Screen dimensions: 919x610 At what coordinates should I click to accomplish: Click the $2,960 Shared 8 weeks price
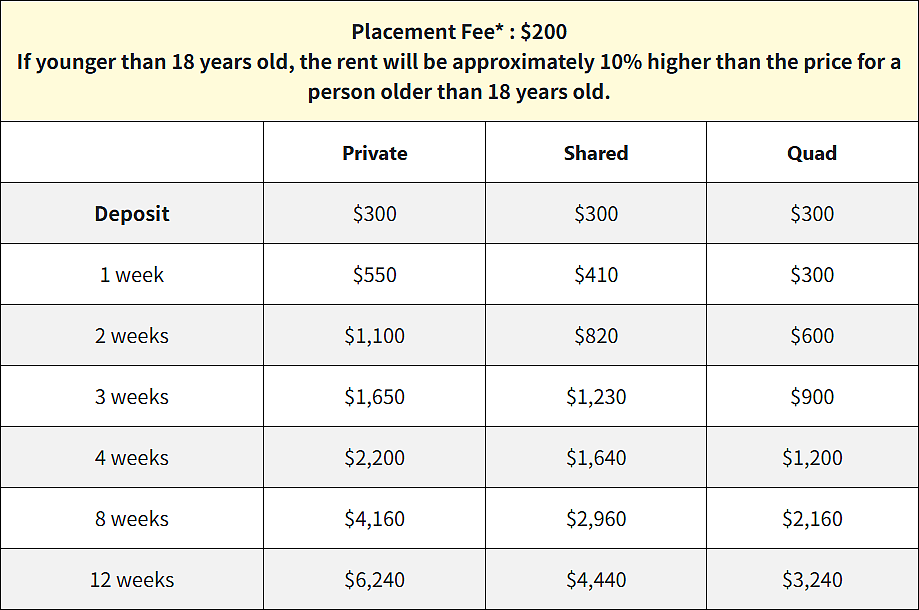pos(596,519)
